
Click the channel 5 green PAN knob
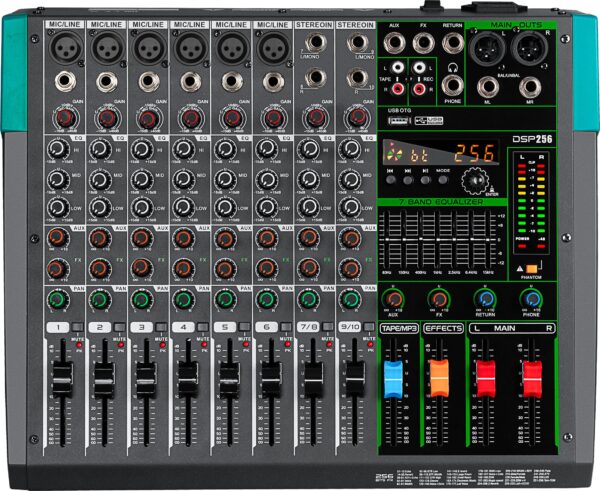tap(226, 299)
